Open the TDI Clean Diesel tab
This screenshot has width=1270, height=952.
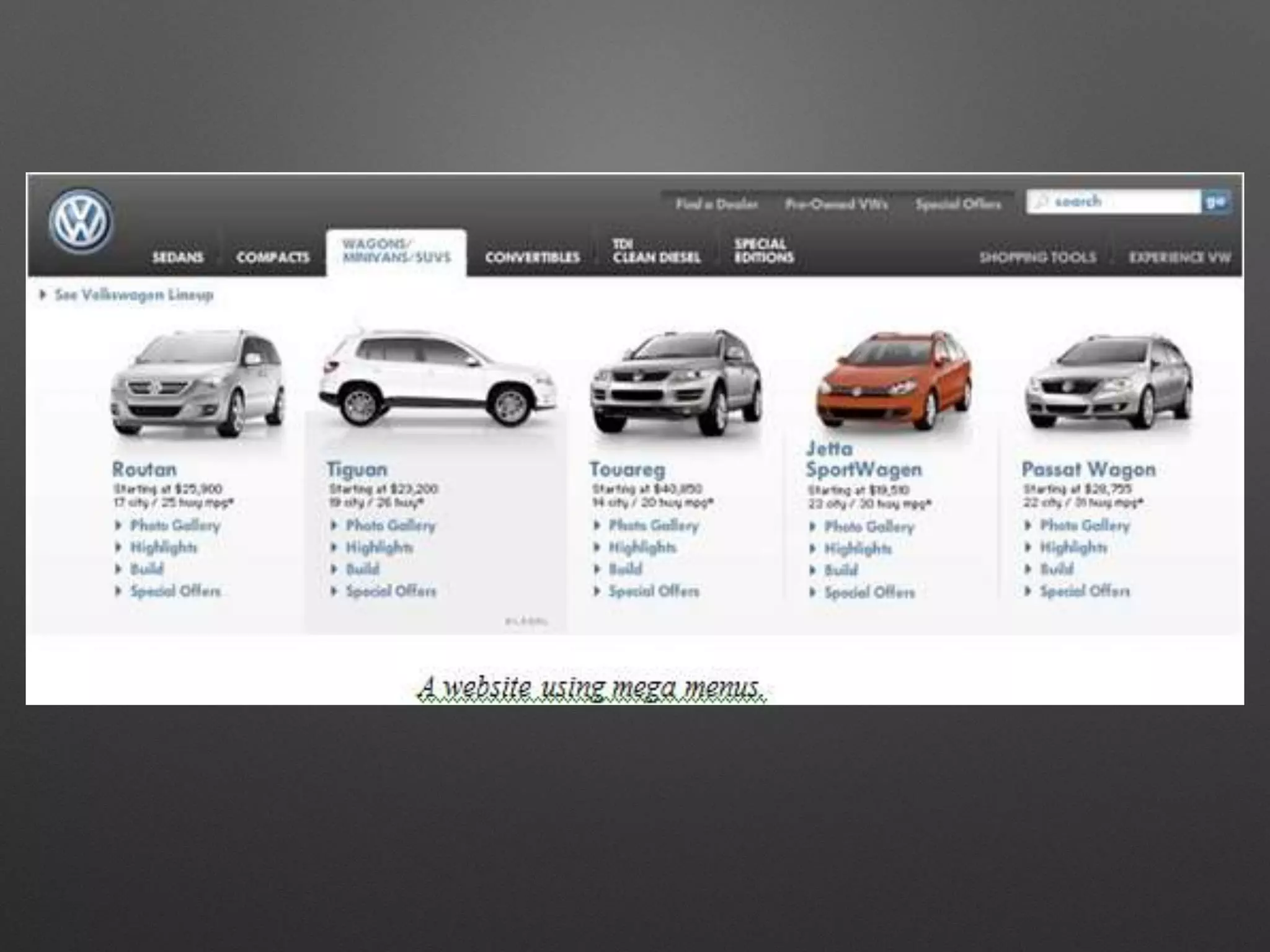pos(656,251)
